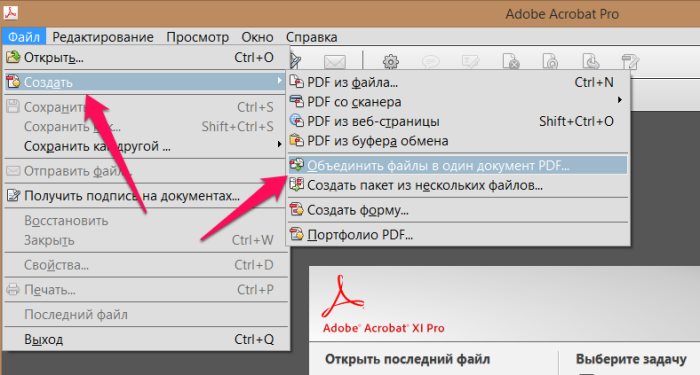Image resolution: width=700 pixels, height=375 pixels.
Task: Select Создать форму... submenu entry
Action: click(458, 210)
